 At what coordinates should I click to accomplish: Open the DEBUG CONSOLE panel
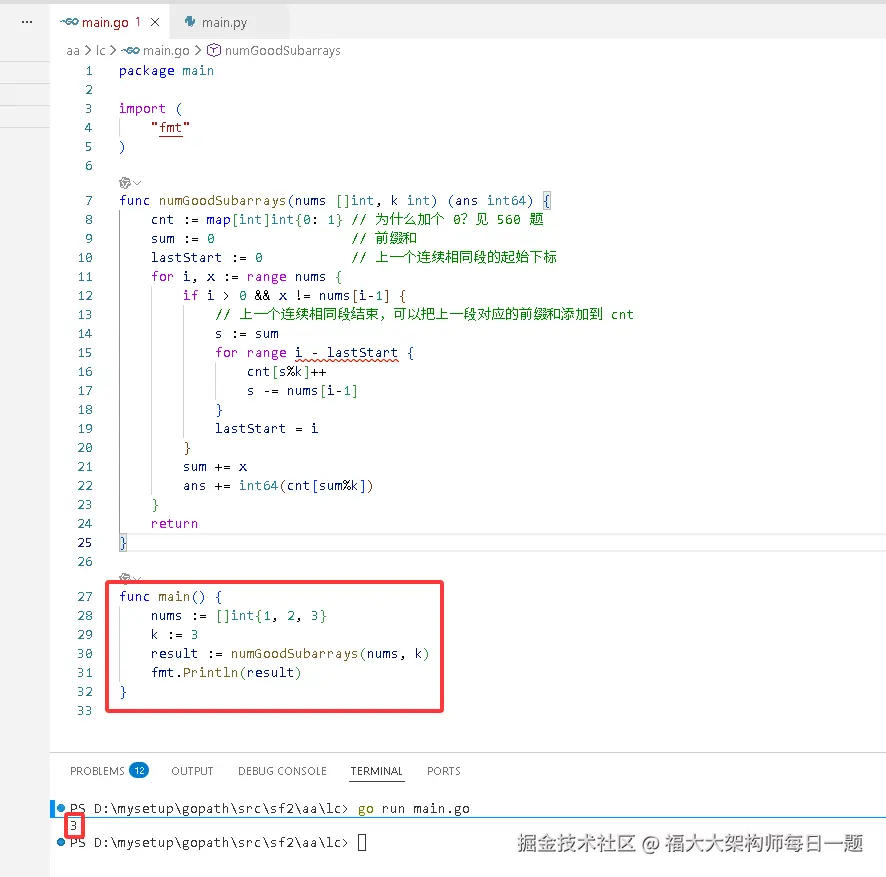282,771
